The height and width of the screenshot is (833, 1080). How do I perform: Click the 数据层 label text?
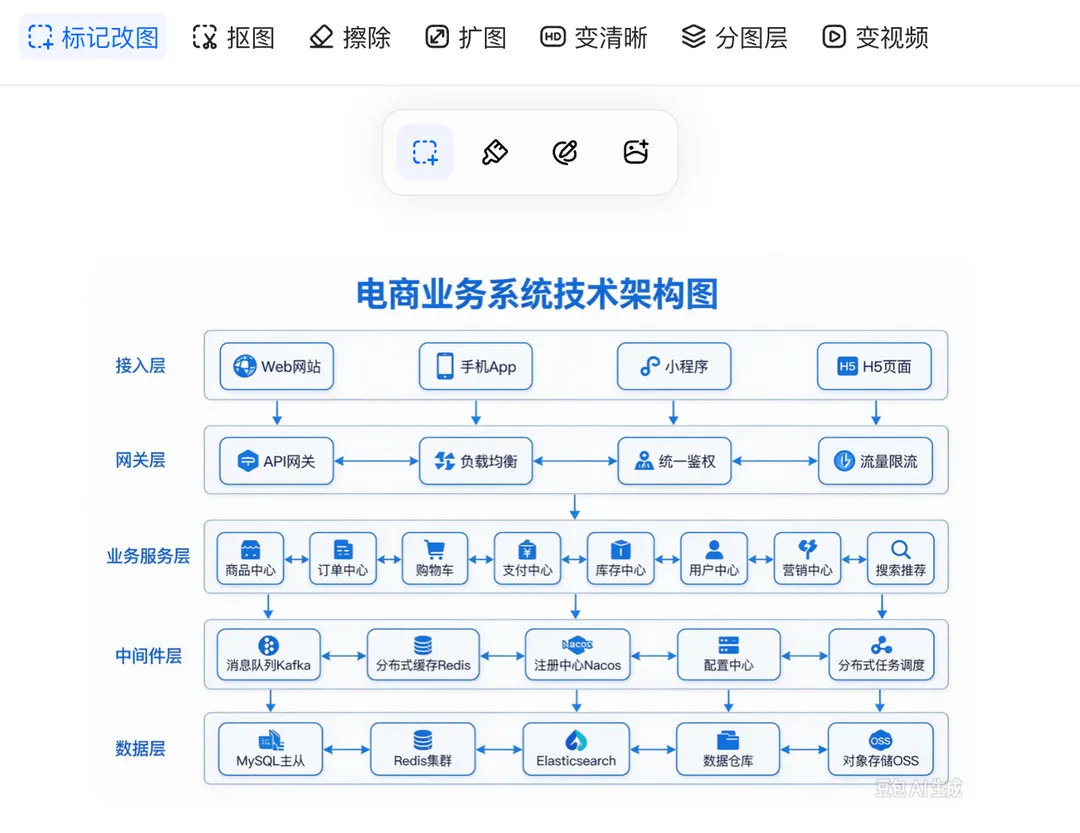pyautogui.click(x=141, y=748)
